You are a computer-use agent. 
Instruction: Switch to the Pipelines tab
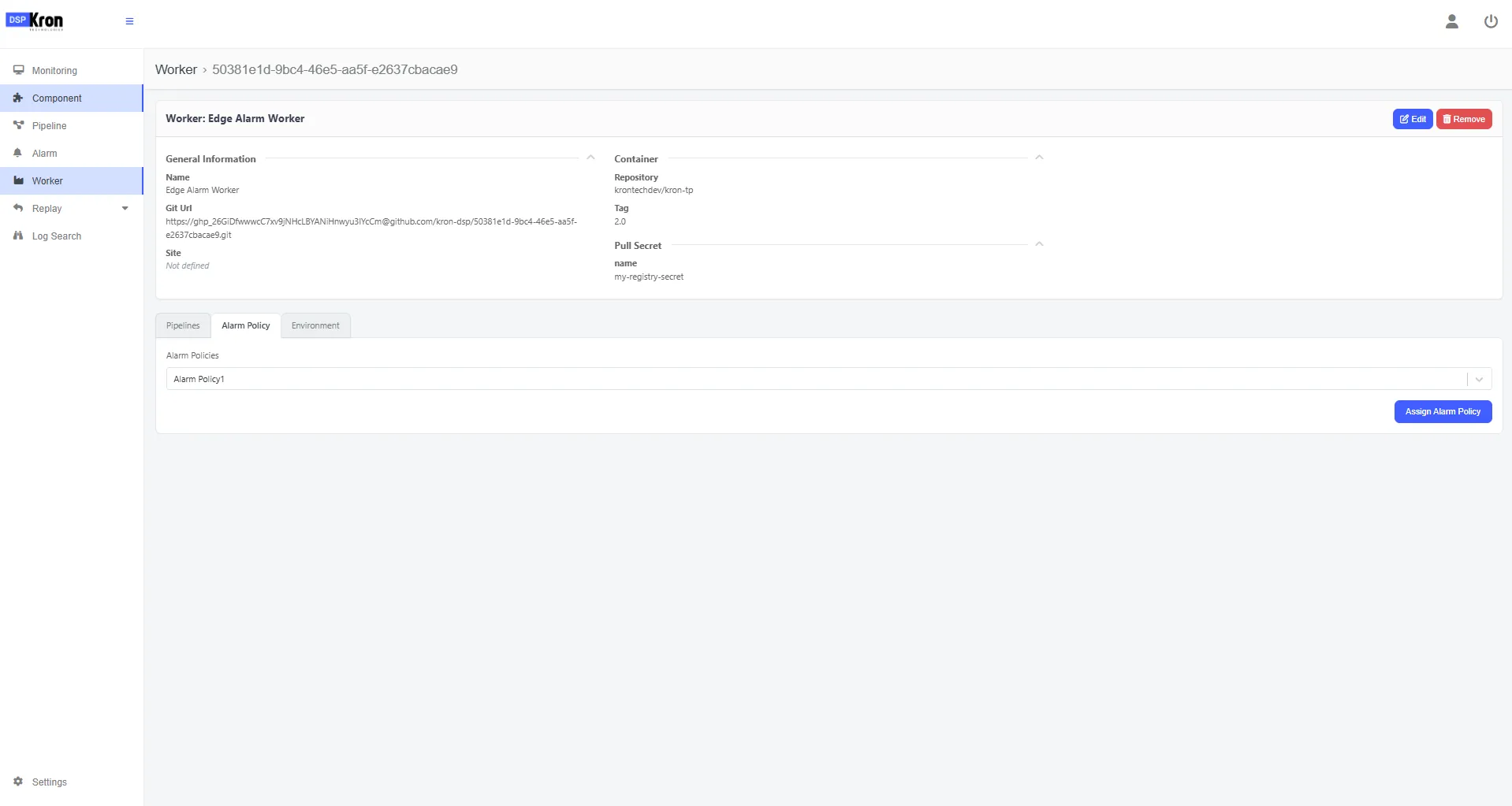point(183,325)
